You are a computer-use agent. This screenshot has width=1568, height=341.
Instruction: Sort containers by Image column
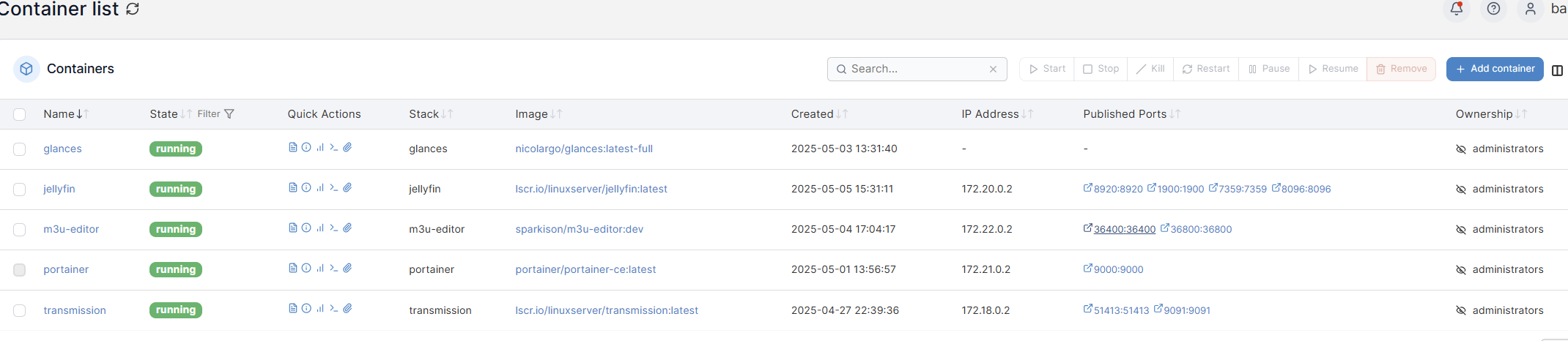[x=539, y=113]
